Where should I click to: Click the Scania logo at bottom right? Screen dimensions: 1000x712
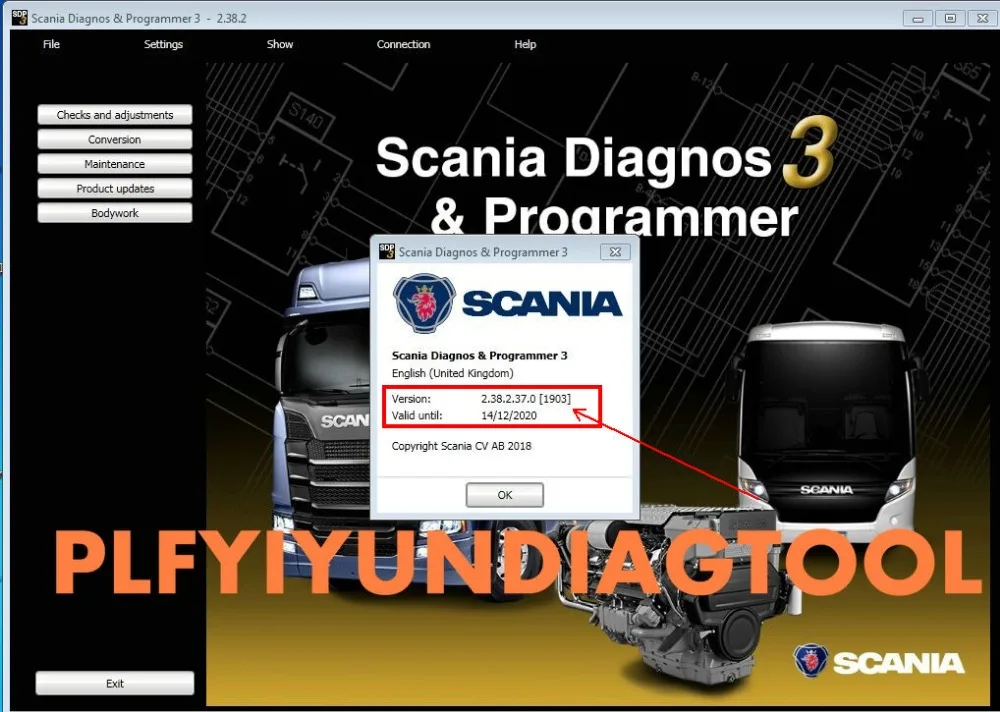(878, 661)
